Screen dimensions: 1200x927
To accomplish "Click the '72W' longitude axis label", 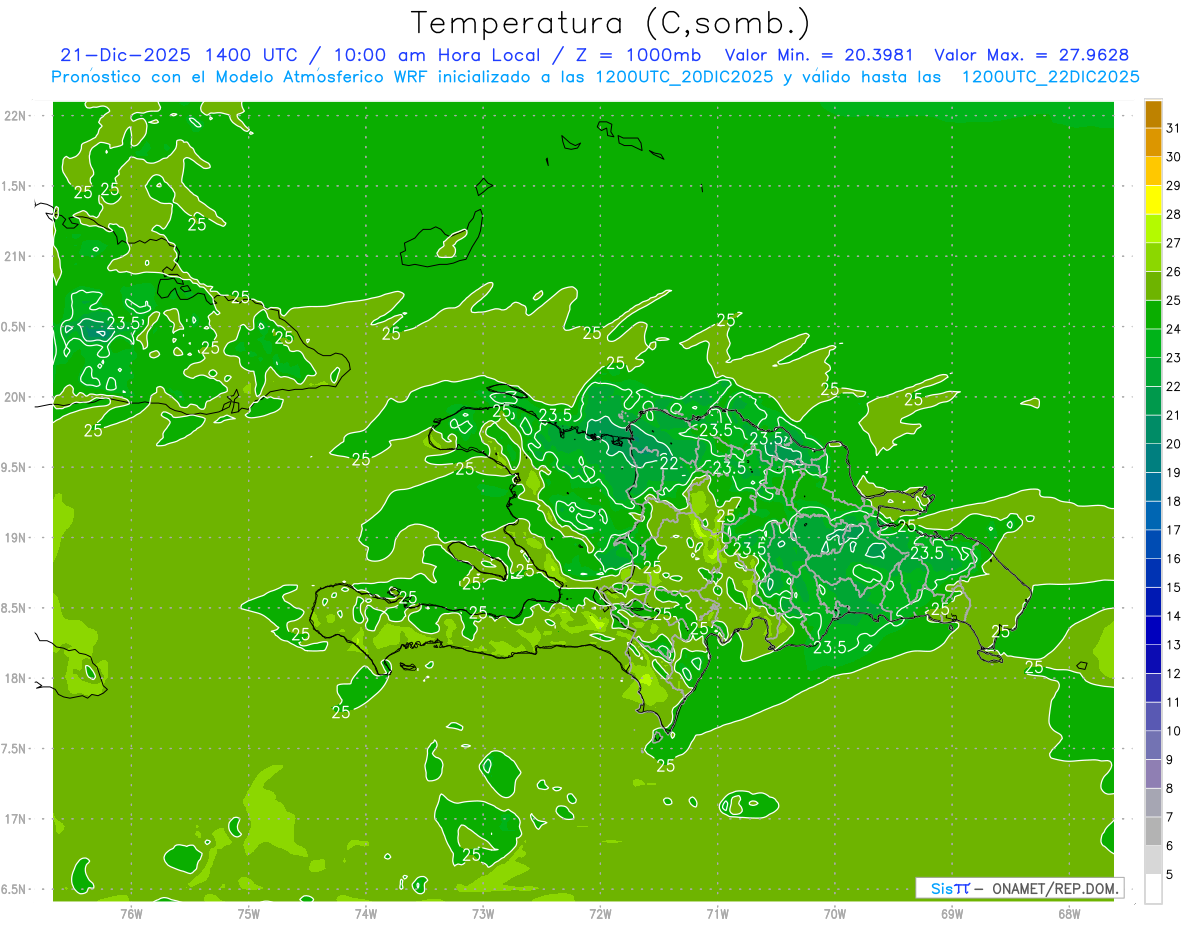I will point(600,913).
